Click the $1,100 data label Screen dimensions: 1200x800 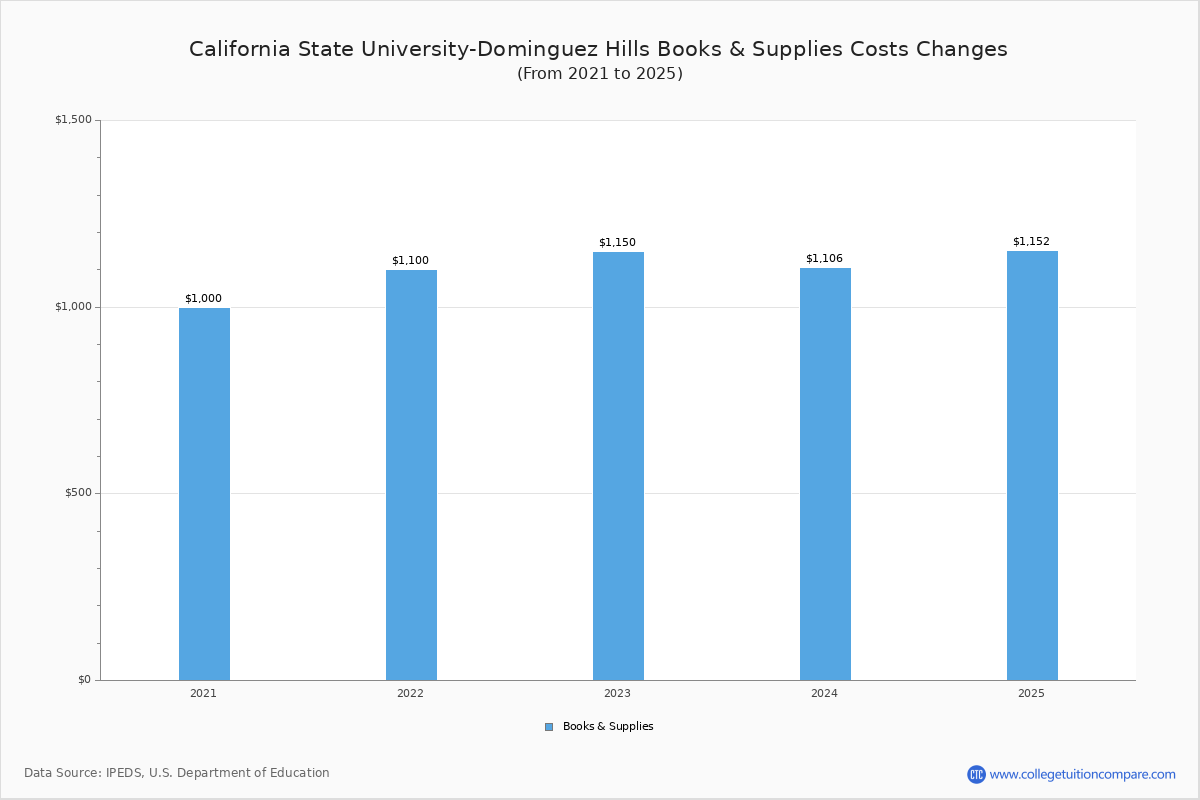coord(410,260)
